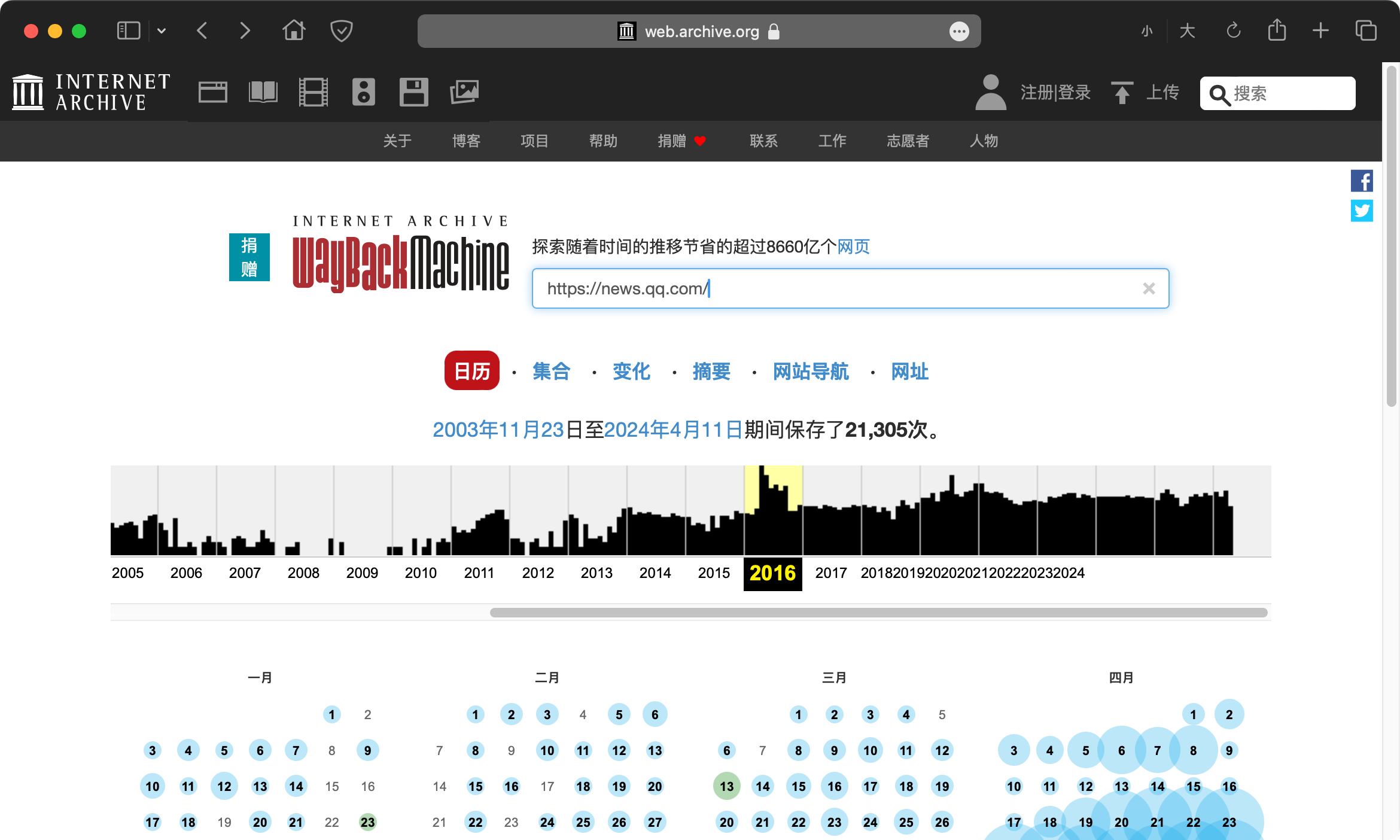Viewport: 1400px width, 840px height.
Task: Open the Images icon
Action: tap(464, 92)
